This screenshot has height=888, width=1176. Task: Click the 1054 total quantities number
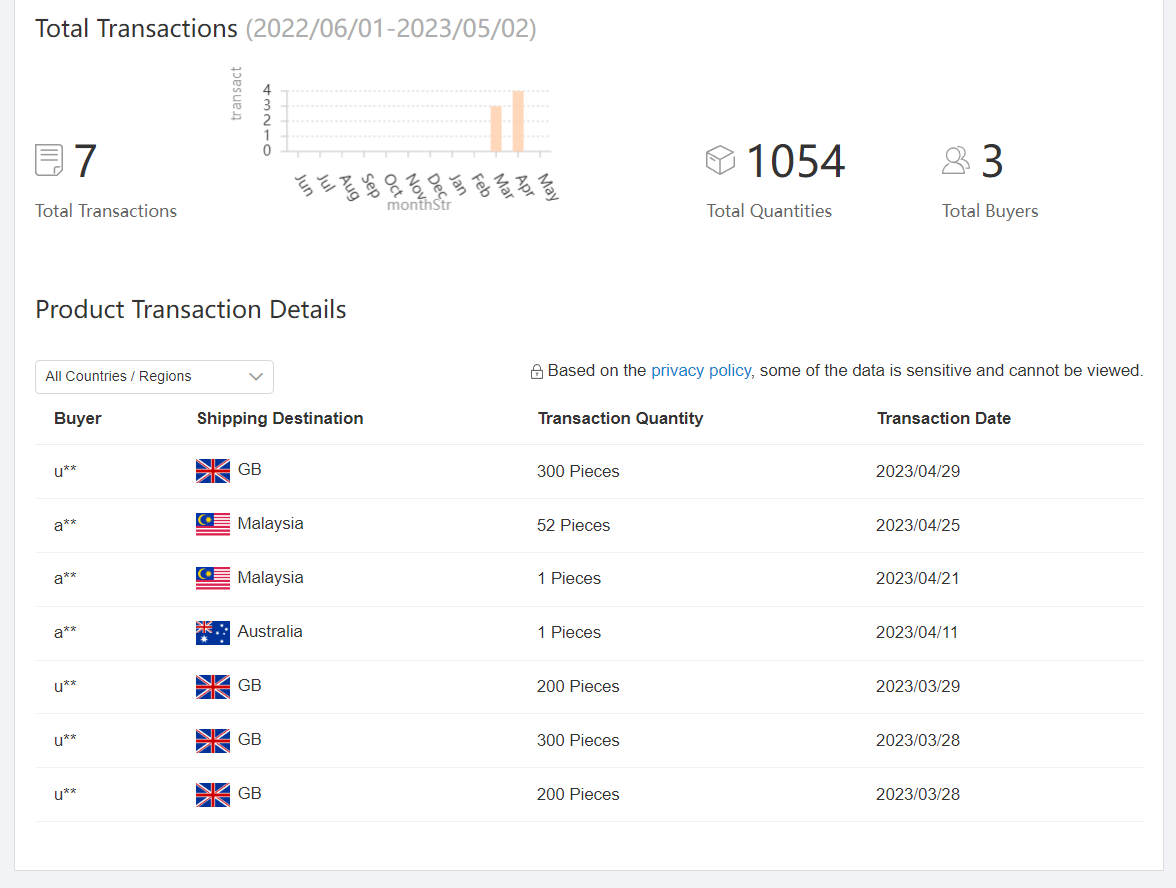pos(795,161)
